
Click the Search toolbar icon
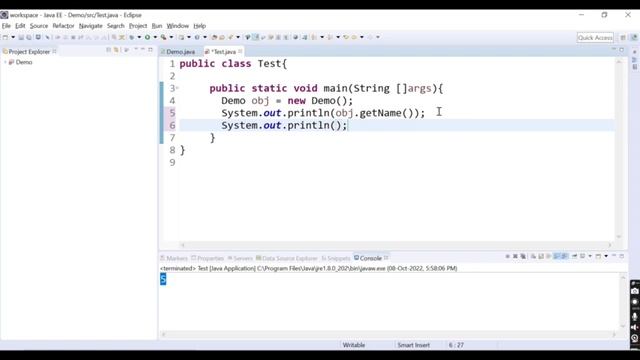(x=231, y=37)
